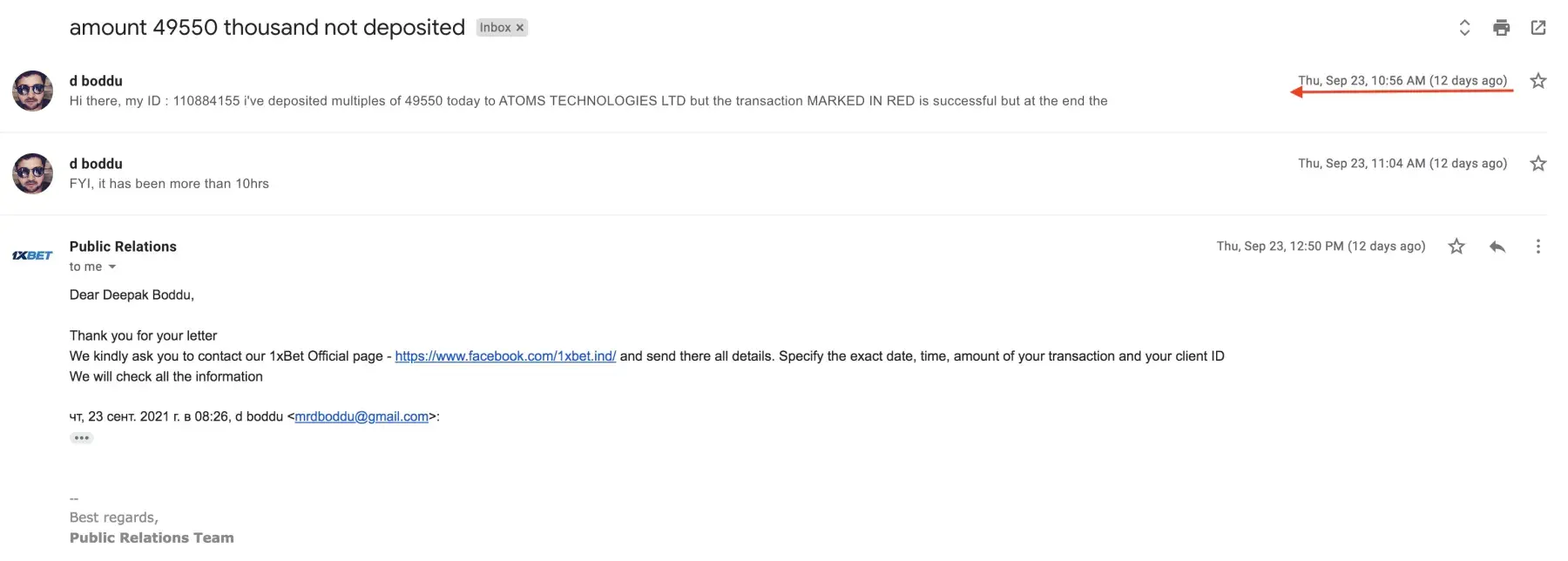1568x561 pixels.
Task: Open the 1xBet Facebook page link
Action: tap(505, 356)
